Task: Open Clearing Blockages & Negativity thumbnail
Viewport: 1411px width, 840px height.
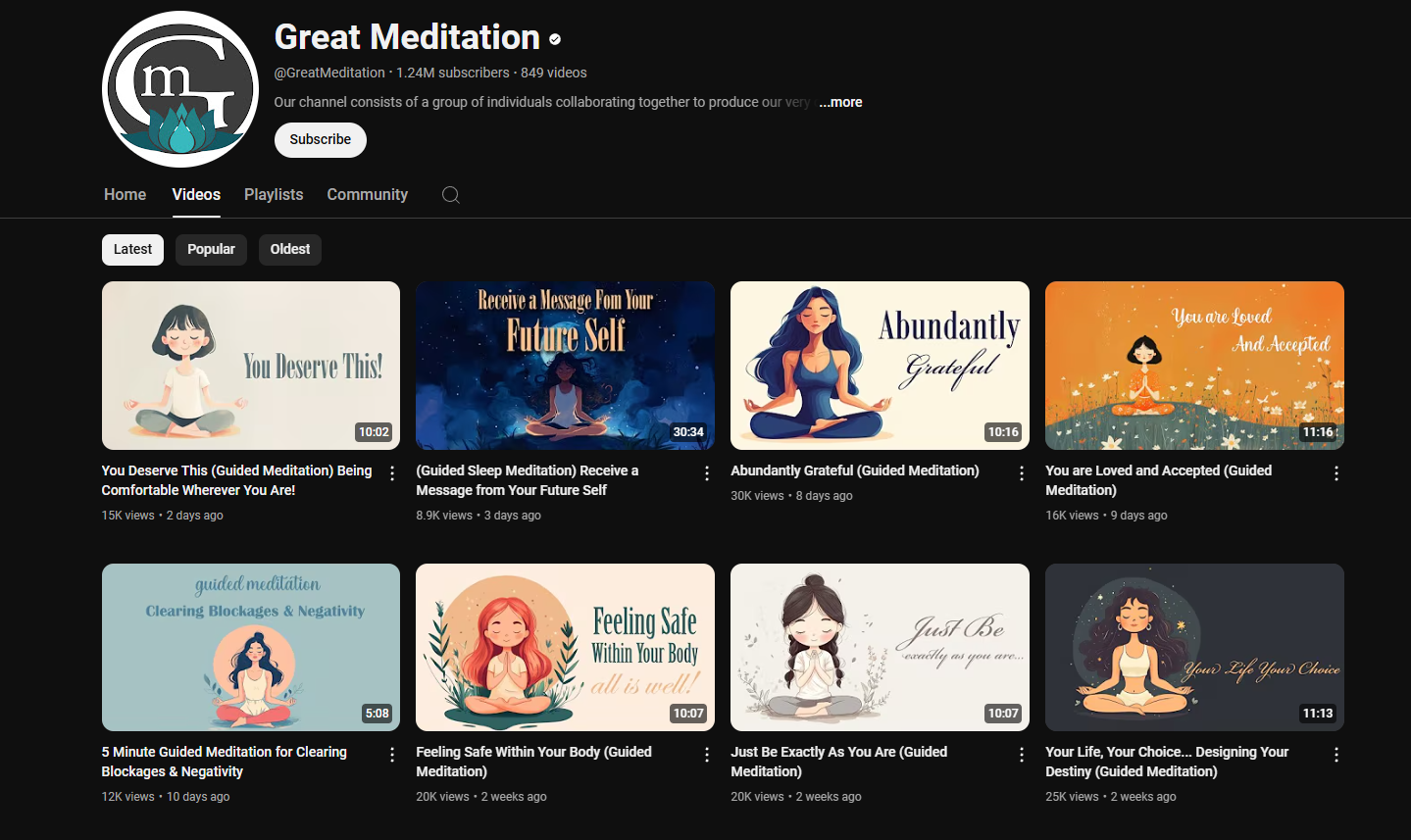Action: [251, 647]
